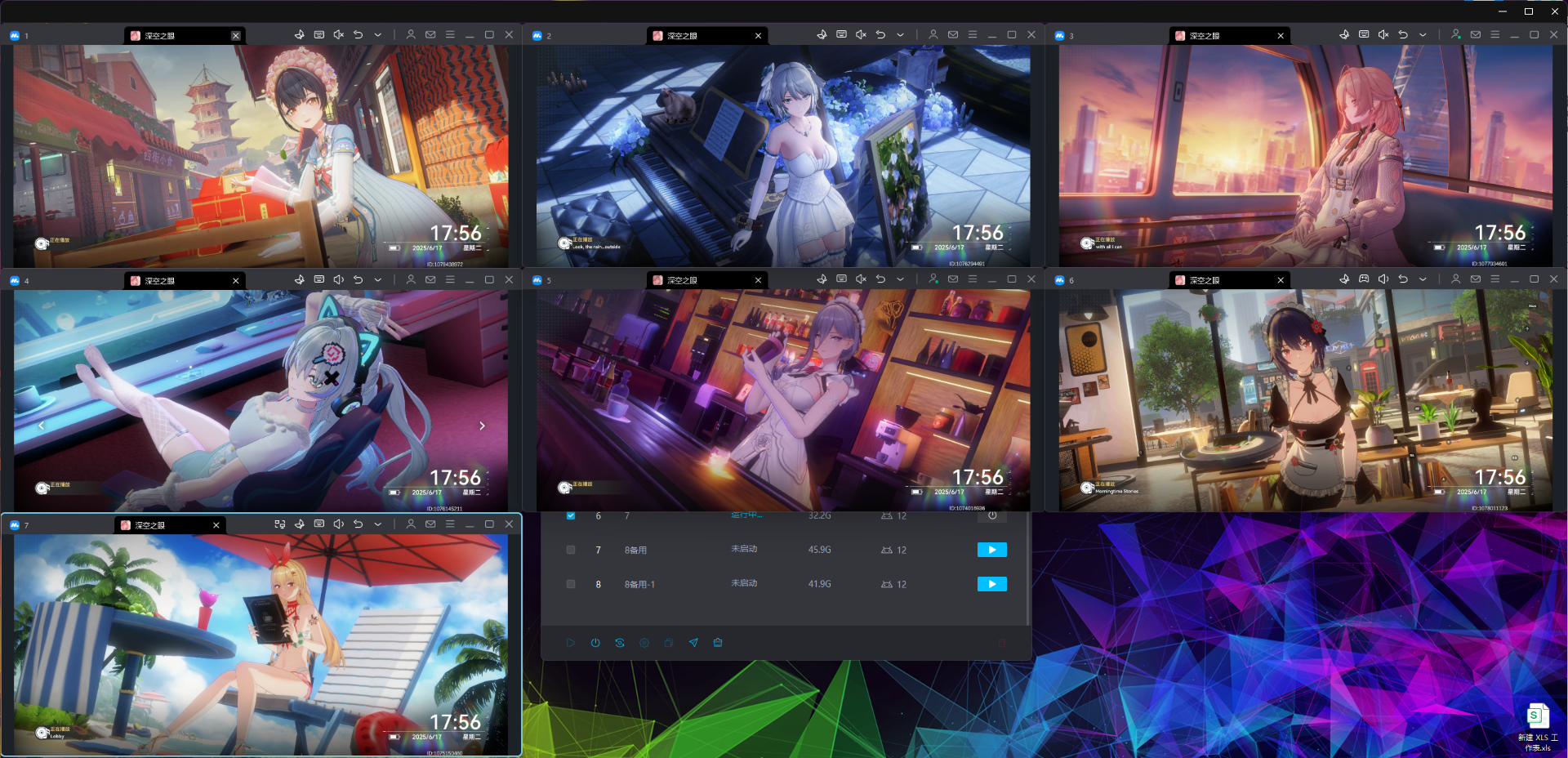Shut down running instance 6 with power button
The width and height of the screenshot is (1568, 758).
[992, 516]
